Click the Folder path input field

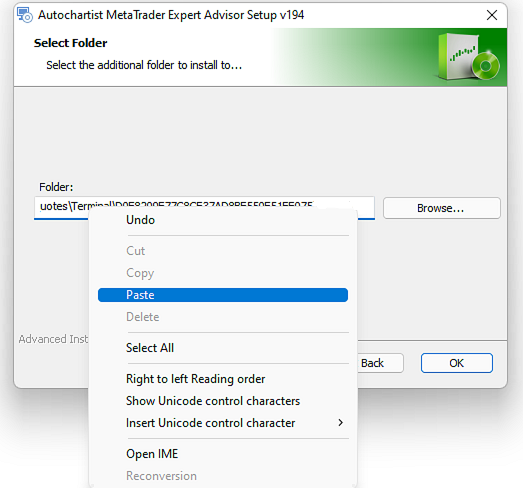[204, 207]
